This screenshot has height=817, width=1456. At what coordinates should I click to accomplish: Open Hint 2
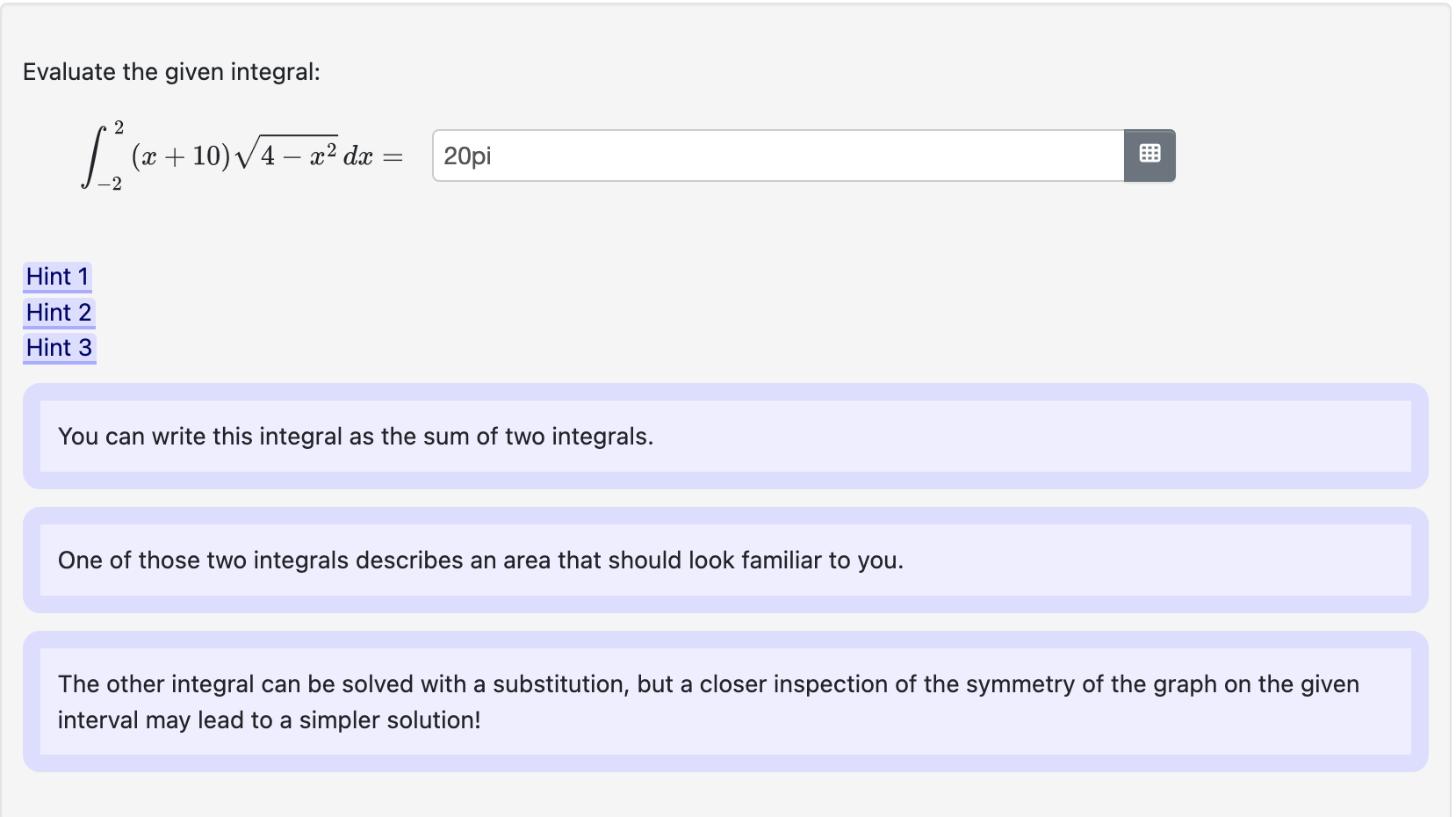pos(58,312)
